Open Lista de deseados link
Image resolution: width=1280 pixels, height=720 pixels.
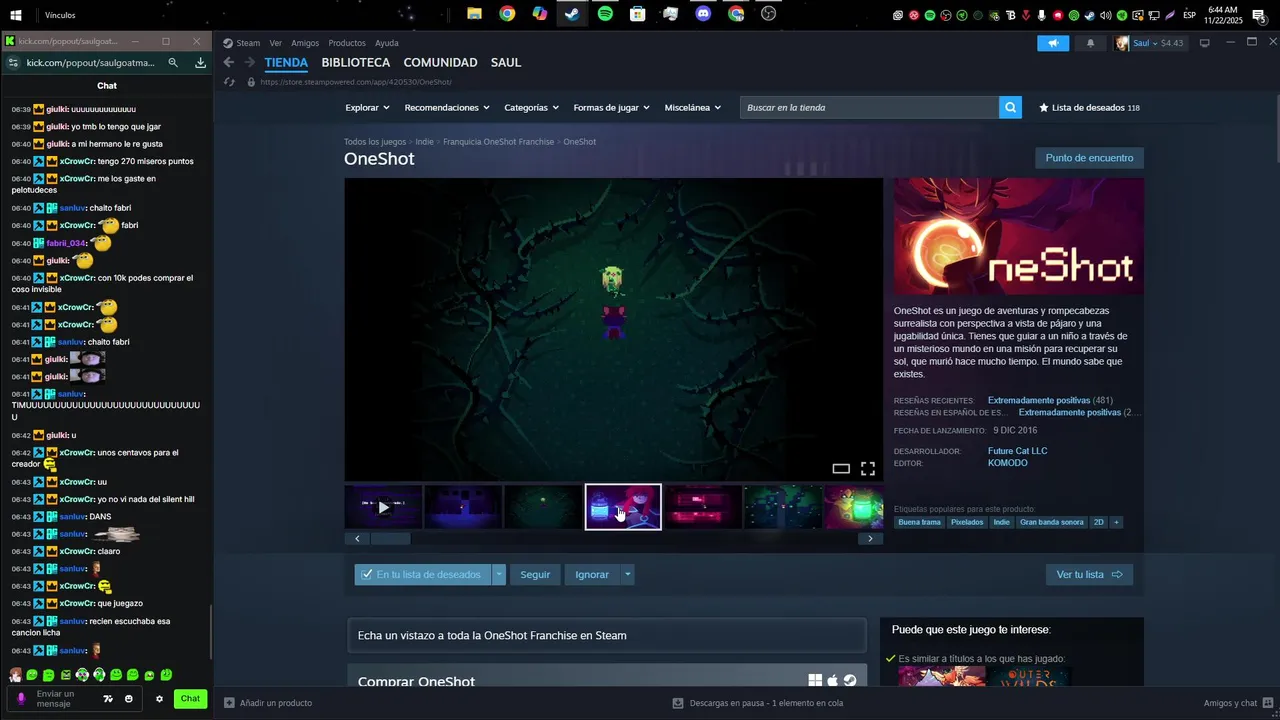pos(1089,107)
